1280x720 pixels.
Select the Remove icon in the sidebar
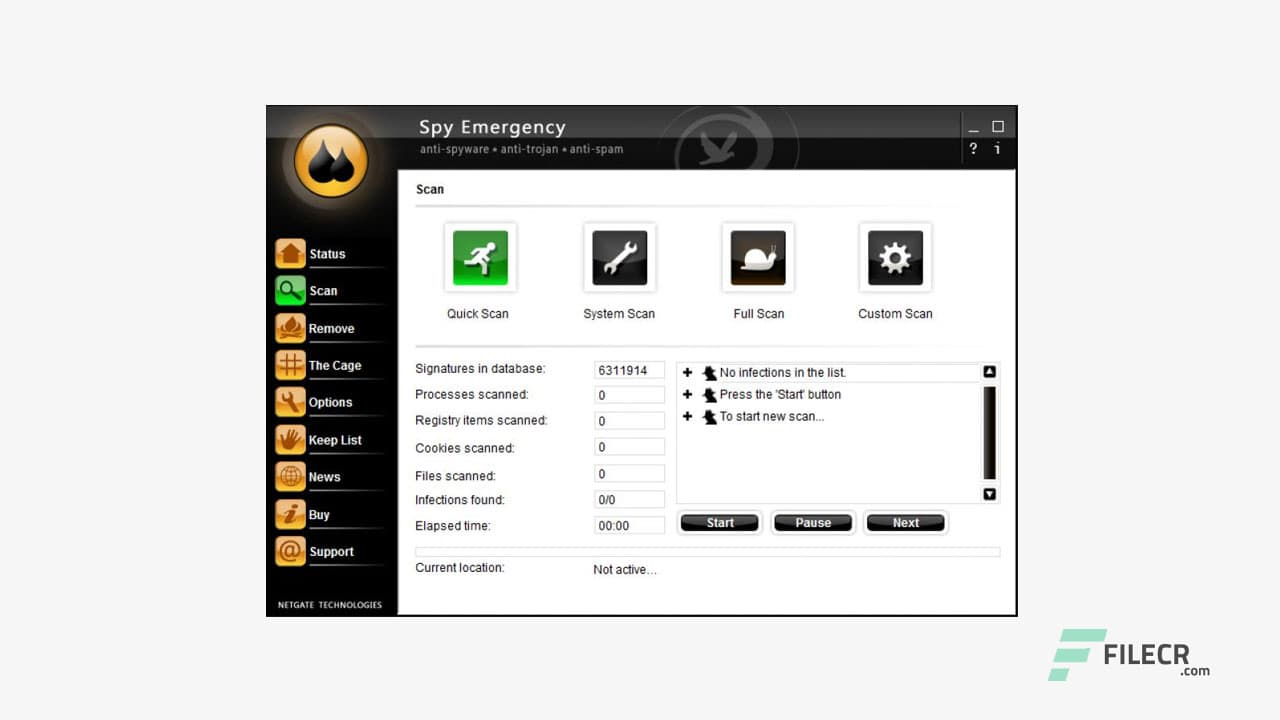pyautogui.click(x=290, y=327)
